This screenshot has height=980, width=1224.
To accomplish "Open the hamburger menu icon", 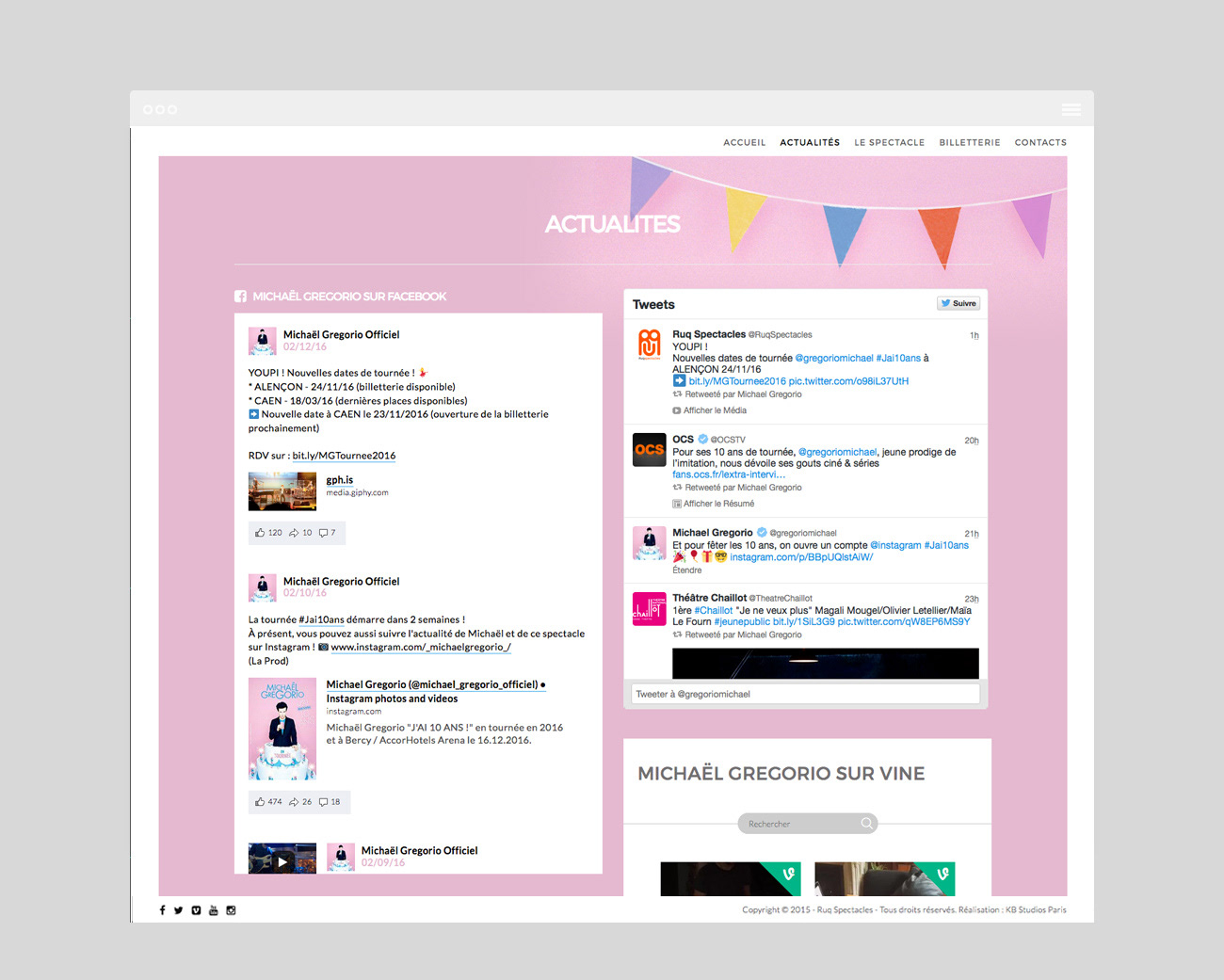I will click(1071, 110).
